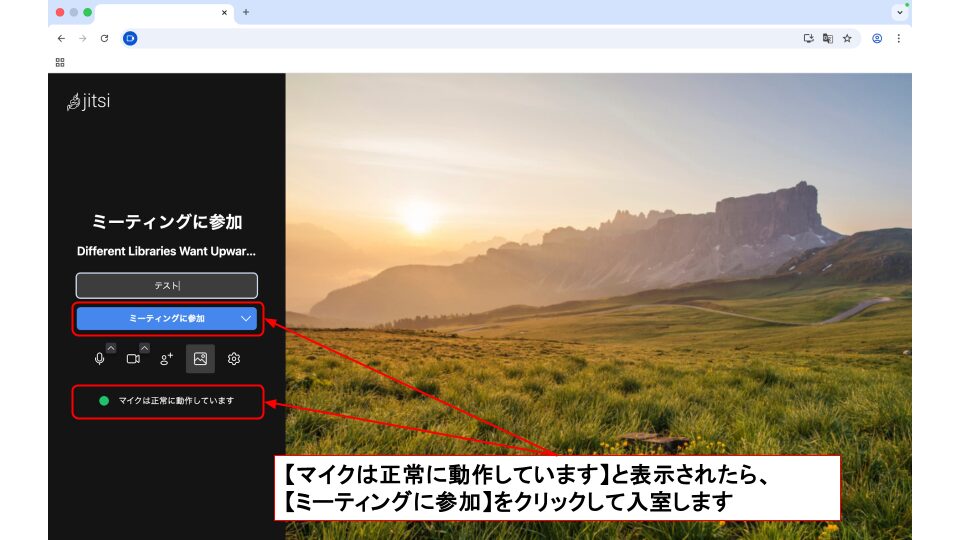Reload the page in the browser
Screen dimensions: 960x540
104,38
